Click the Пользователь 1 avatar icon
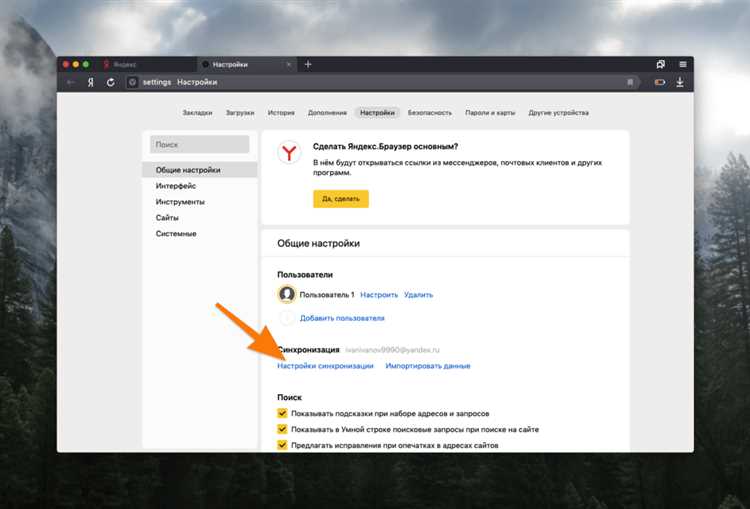Image resolution: width=750 pixels, height=509 pixels. click(287, 295)
